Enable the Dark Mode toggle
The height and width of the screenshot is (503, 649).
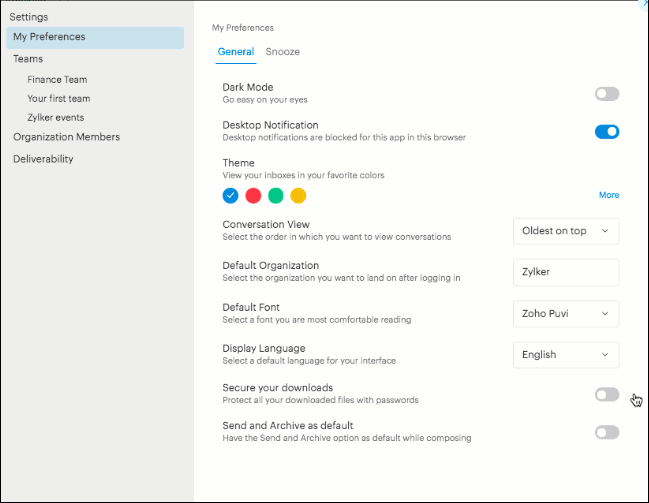607,94
